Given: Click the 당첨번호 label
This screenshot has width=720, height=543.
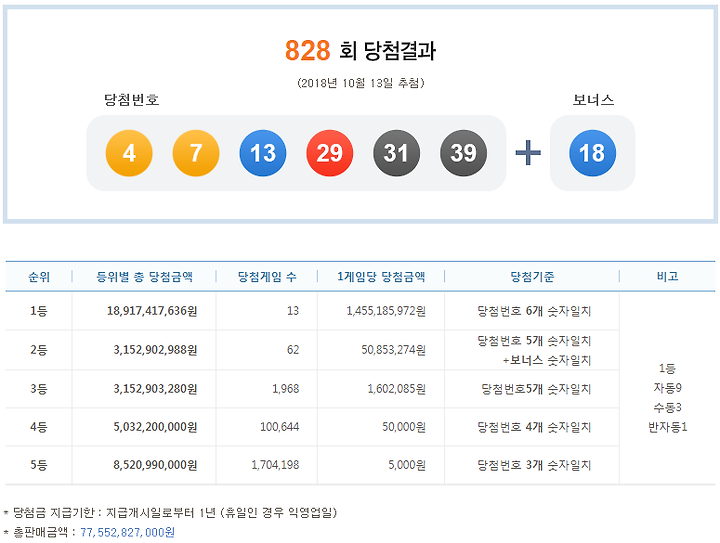Looking at the screenshot, I should pyautogui.click(x=132, y=100).
